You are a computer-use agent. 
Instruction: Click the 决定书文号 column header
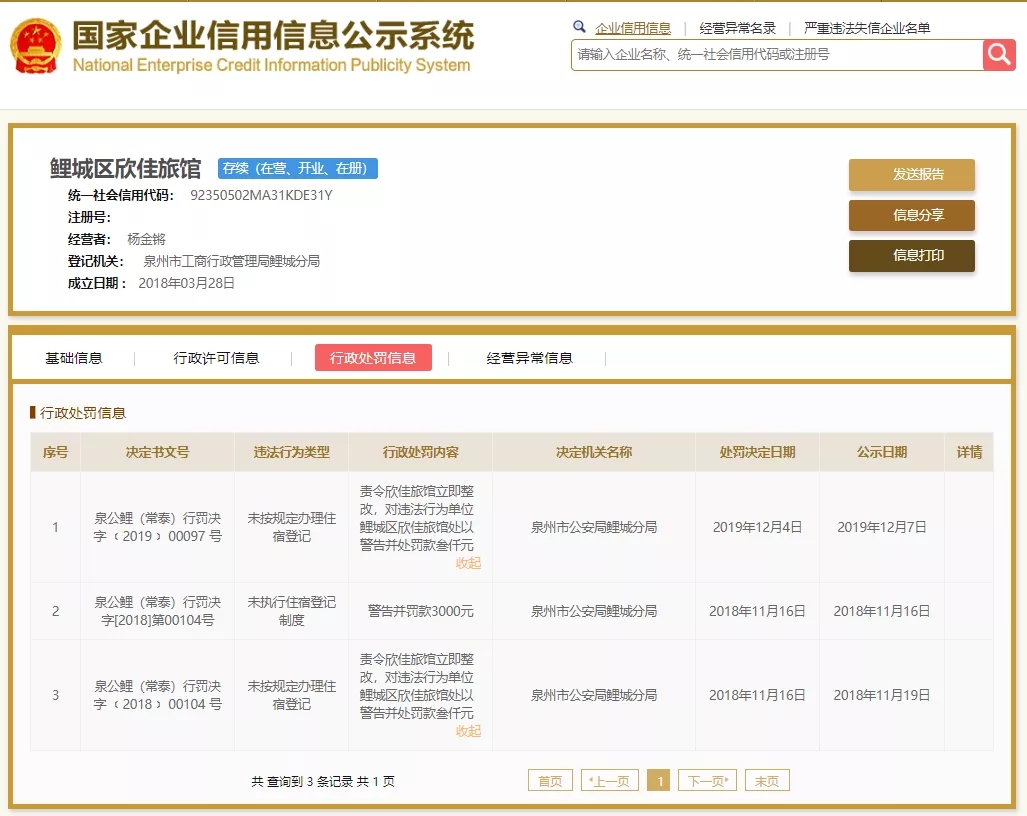157,452
